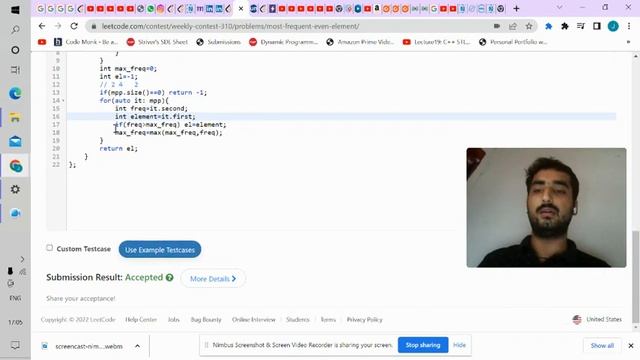Open the Personal Portfolio bookmark
The image size is (640, 360).
pos(513,42)
